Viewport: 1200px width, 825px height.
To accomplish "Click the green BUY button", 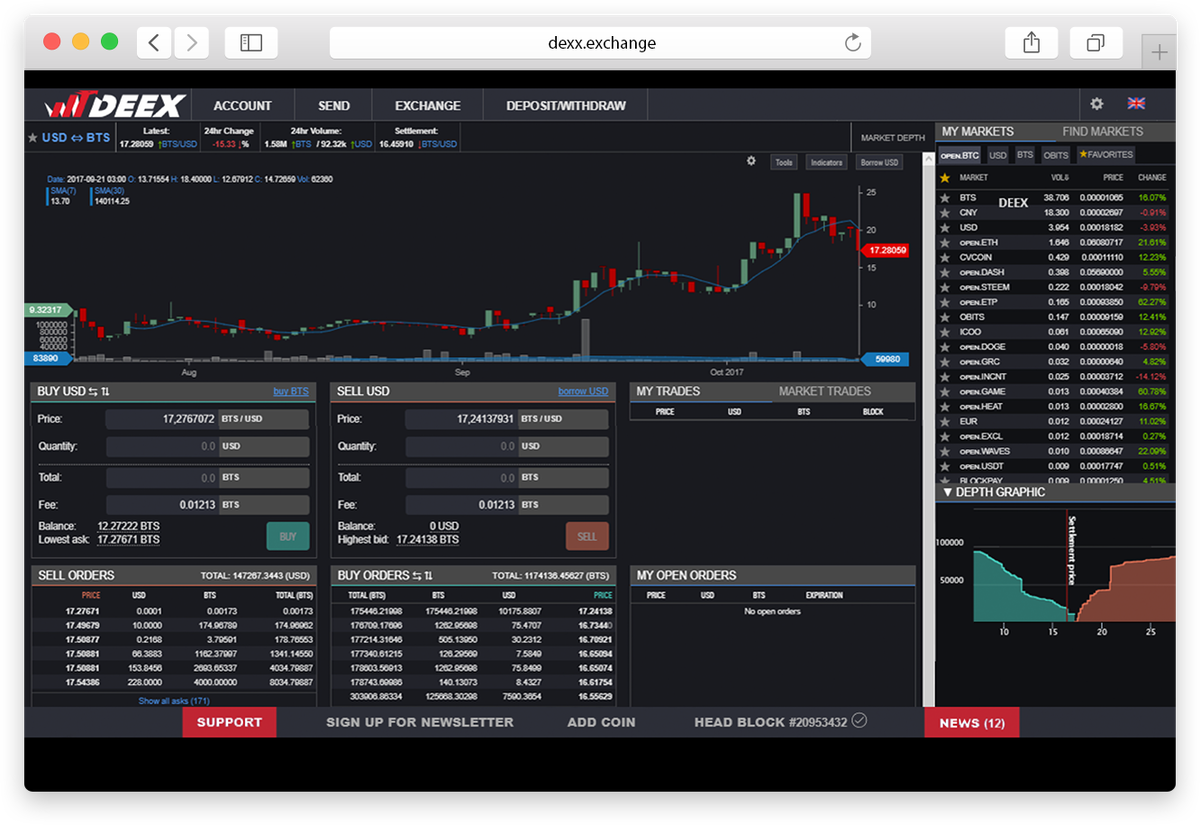I will coord(288,536).
